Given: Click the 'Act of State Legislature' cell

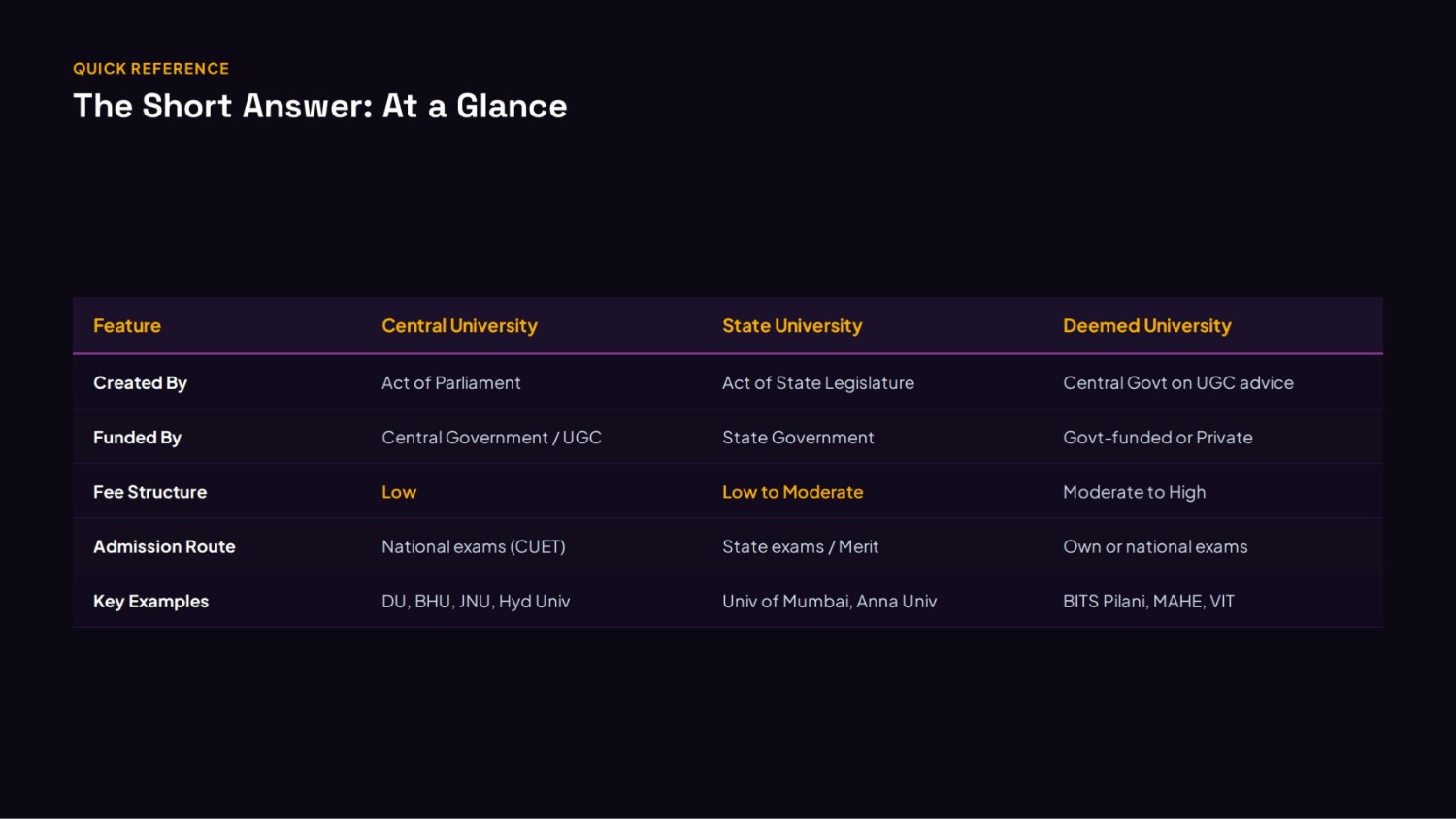Looking at the screenshot, I should (818, 383).
